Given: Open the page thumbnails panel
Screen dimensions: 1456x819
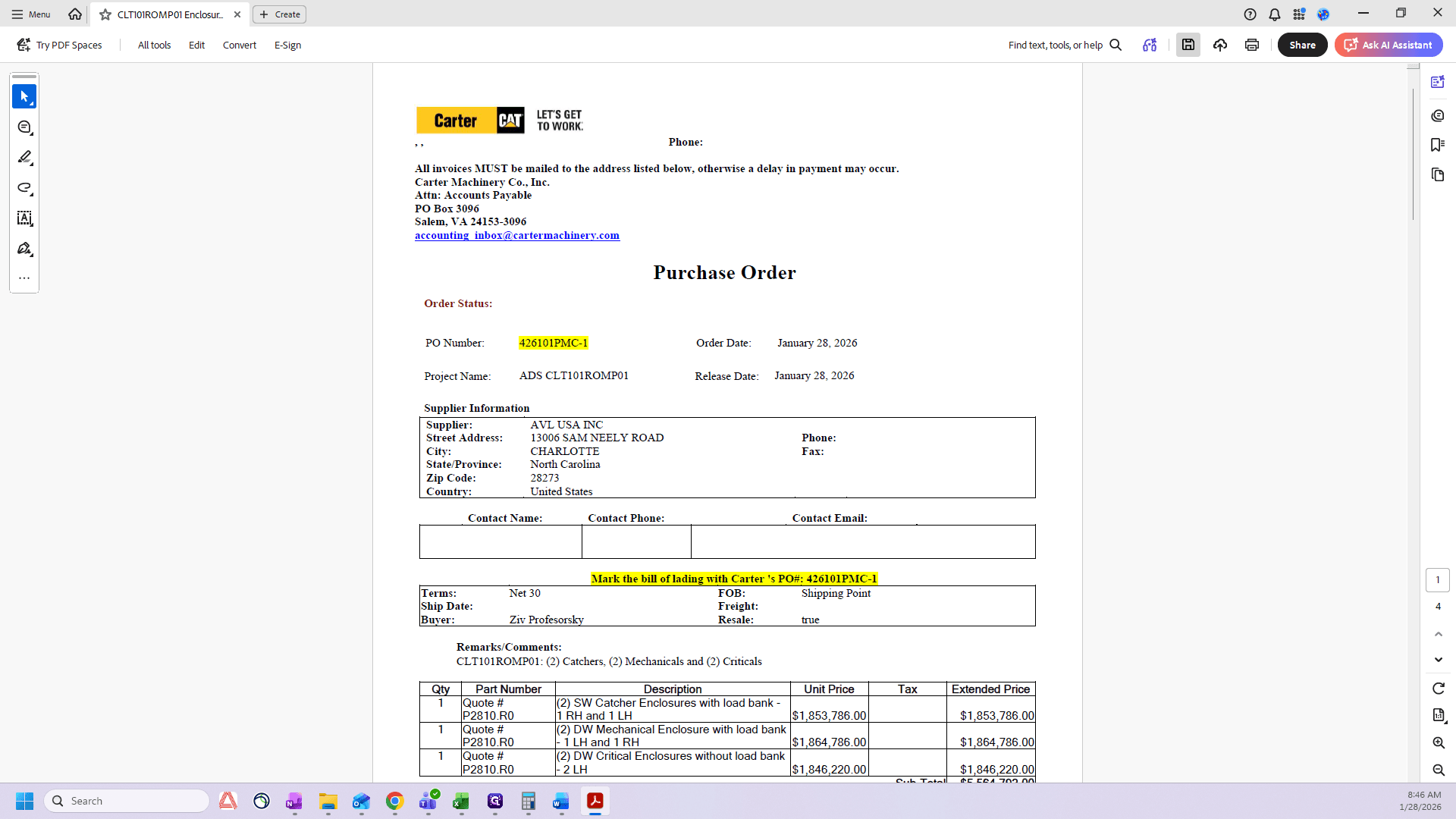Looking at the screenshot, I should (x=1437, y=175).
